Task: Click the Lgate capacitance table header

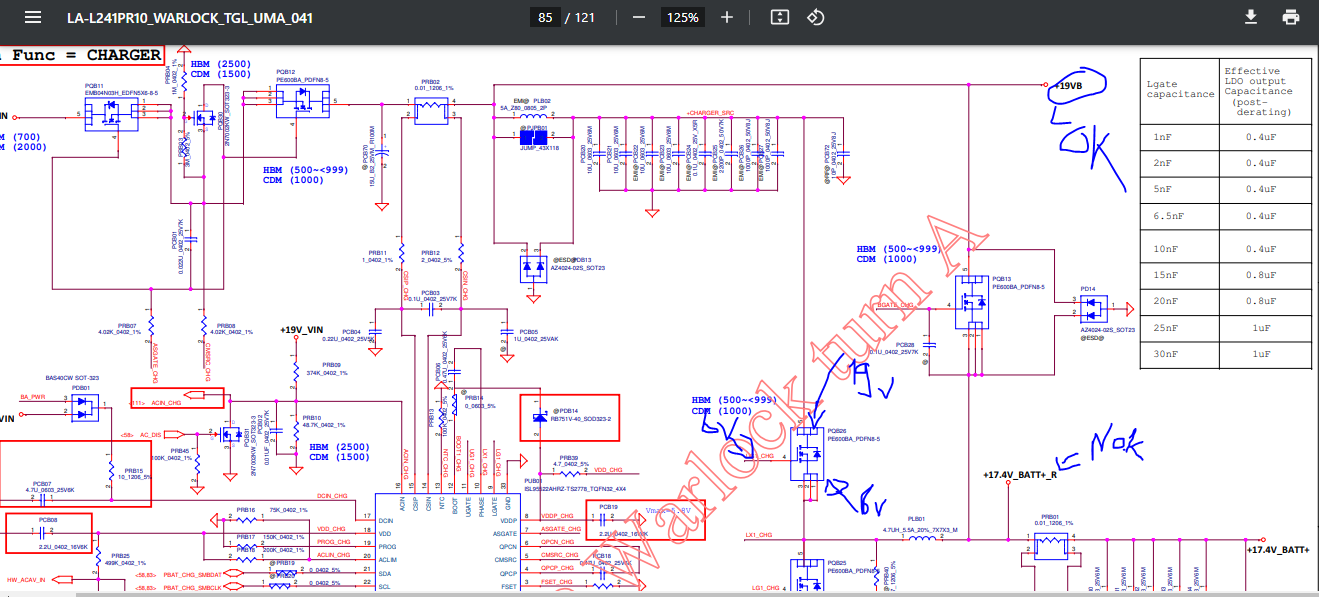Action: pyautogui.click(x=1178, y=90)
